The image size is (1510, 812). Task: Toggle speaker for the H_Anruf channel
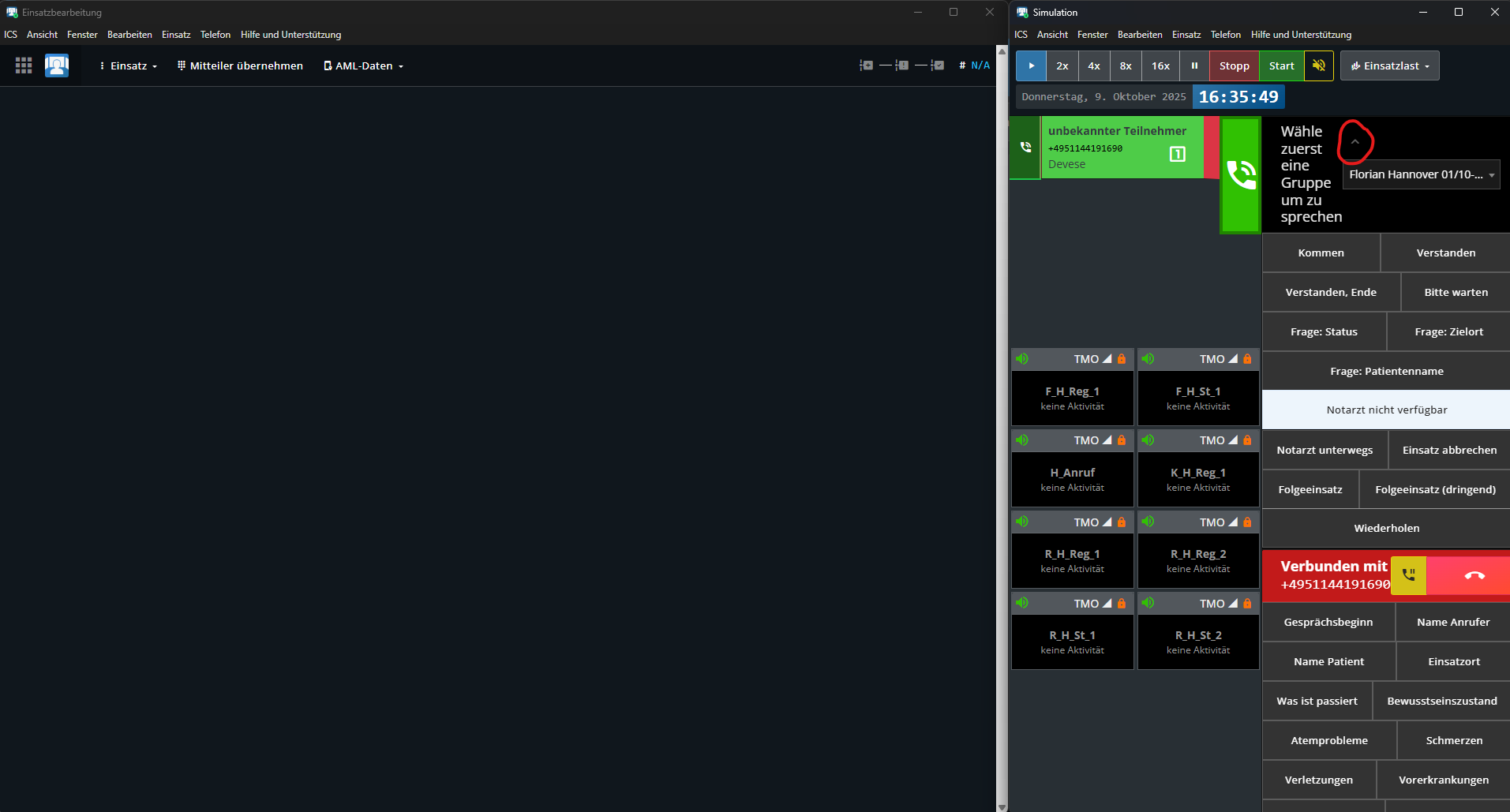(1022, 440)
